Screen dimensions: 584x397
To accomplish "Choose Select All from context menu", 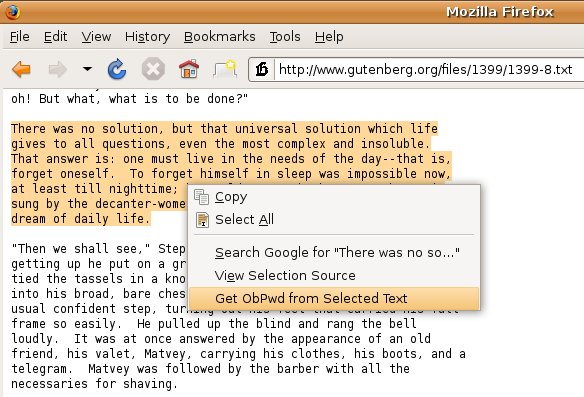I will pos(334,219).
